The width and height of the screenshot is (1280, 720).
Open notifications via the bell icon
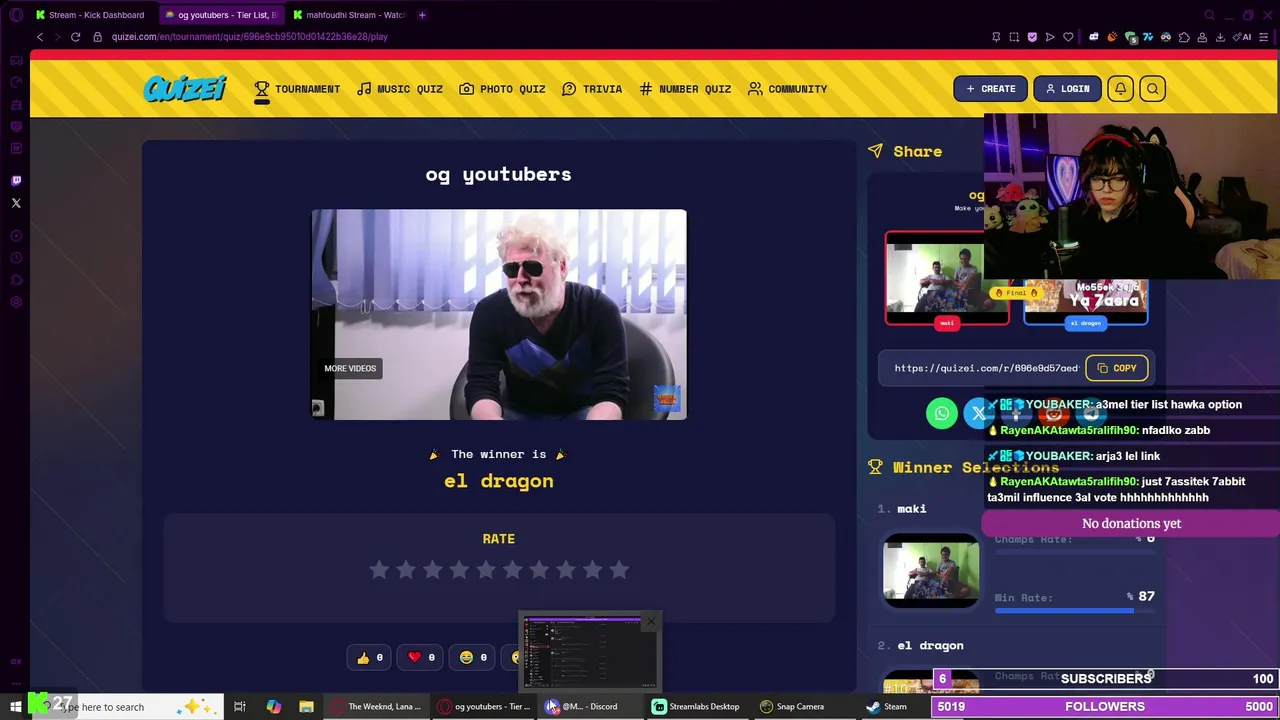pos(1120,89)
